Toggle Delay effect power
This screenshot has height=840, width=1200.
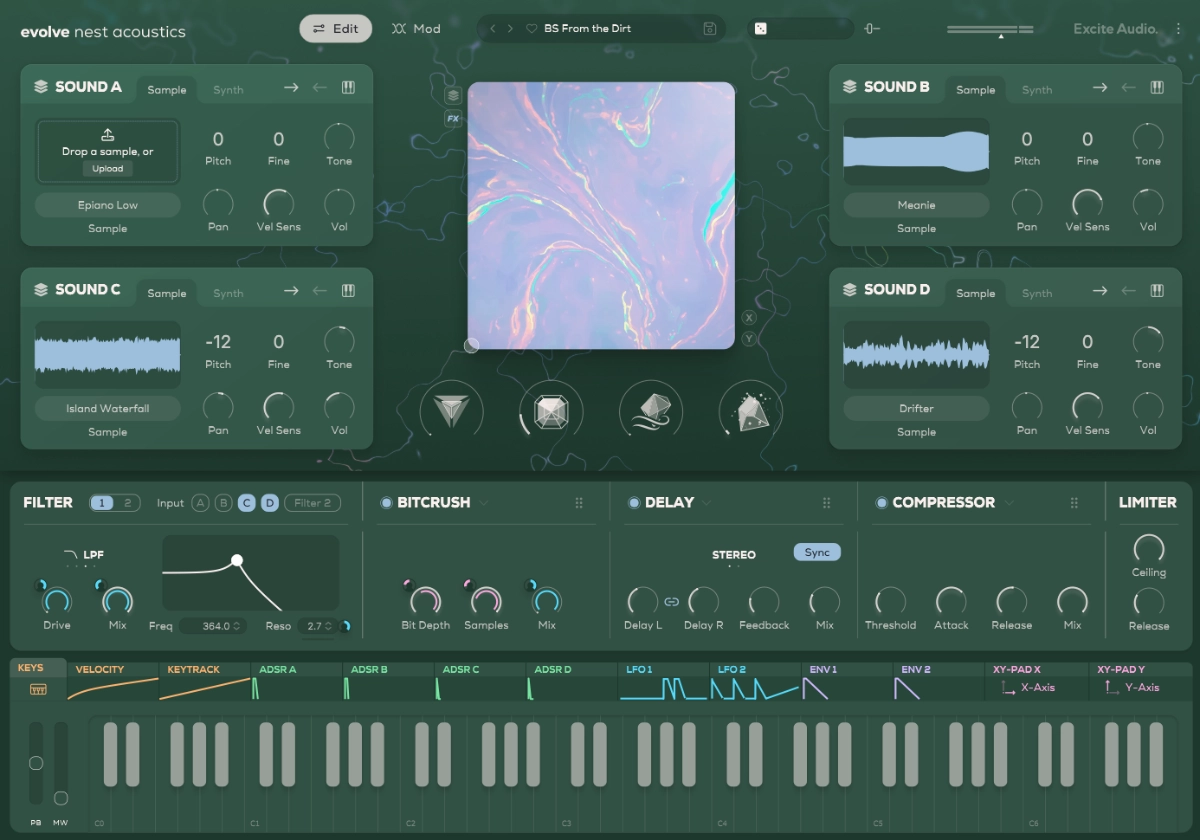tap(634, 503)
